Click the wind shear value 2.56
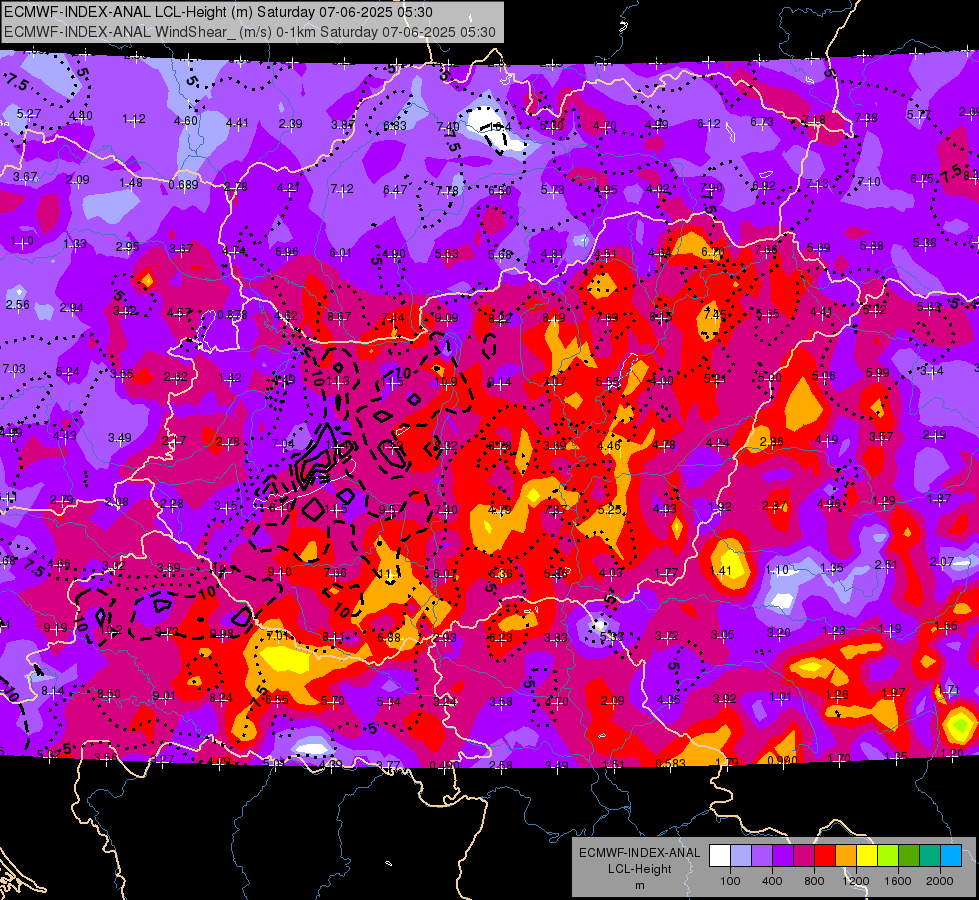The height and width of the screenshot is (900, 979). pos(17,305)
